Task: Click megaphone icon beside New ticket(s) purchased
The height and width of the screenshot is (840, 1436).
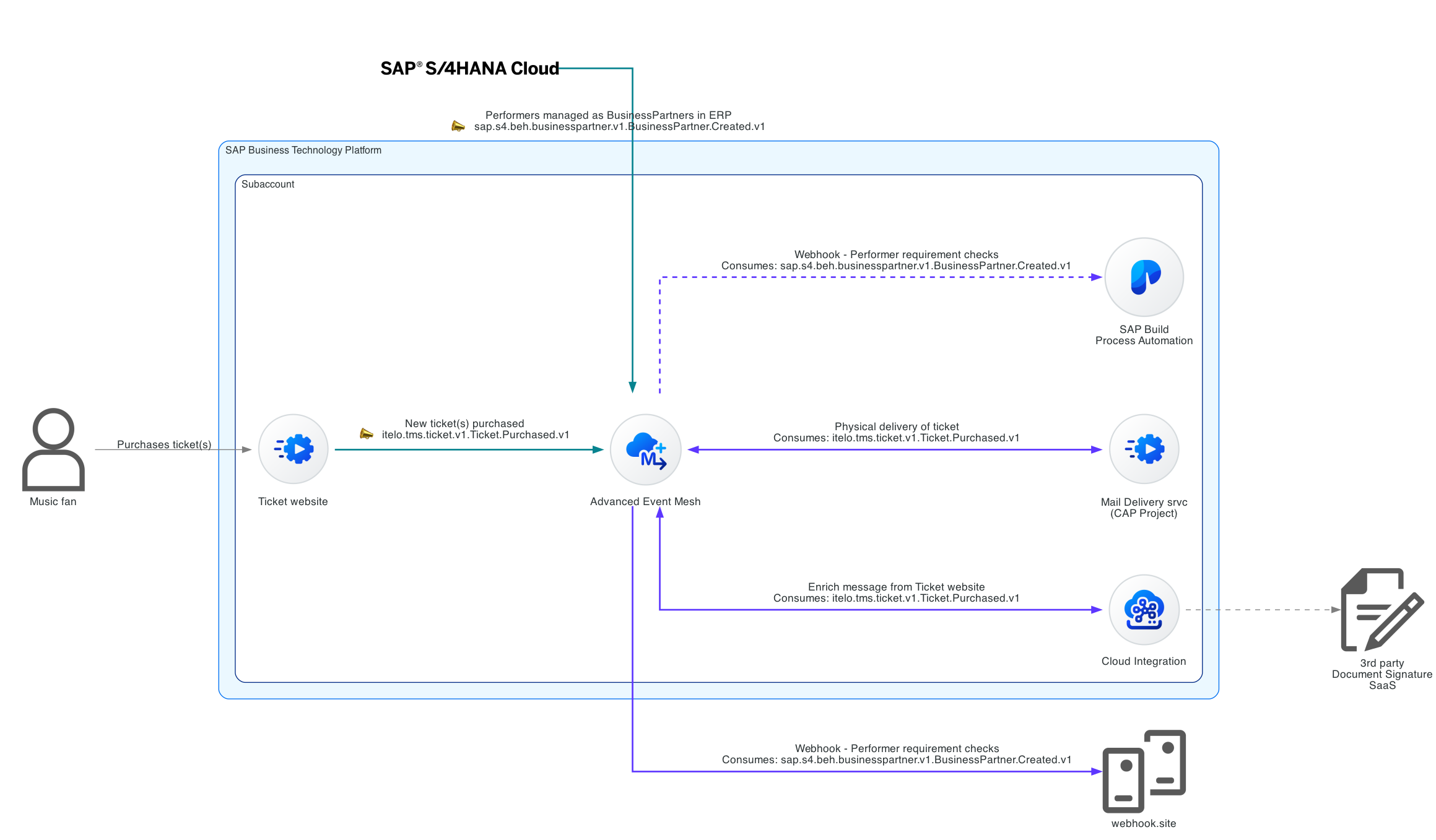Action: coord(367,434)
